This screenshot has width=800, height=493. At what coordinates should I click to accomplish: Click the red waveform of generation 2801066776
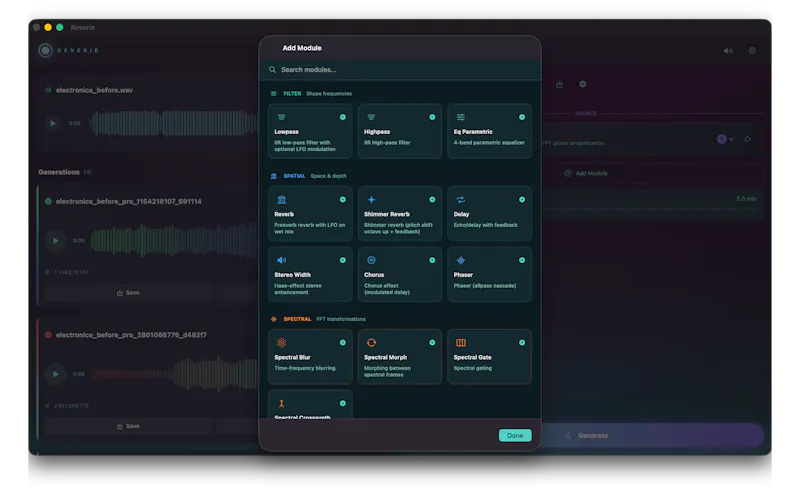(x=174, y=374)
